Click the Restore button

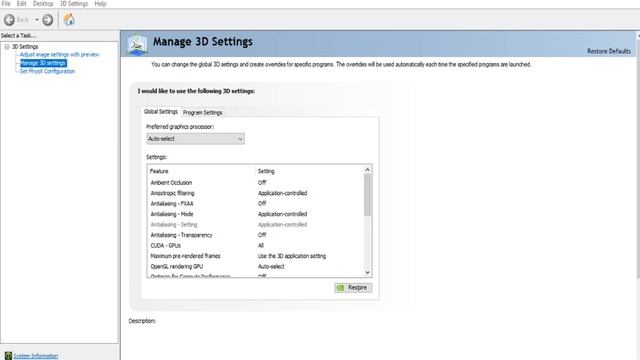tap(353, 288)
